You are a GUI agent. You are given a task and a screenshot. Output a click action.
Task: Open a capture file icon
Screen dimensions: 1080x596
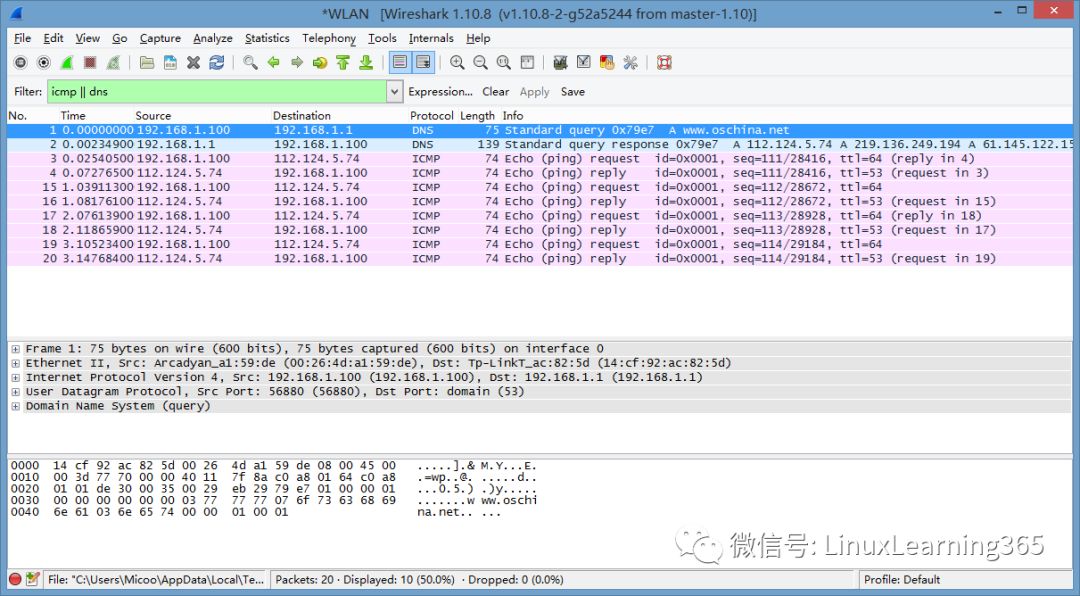(147, 63)
